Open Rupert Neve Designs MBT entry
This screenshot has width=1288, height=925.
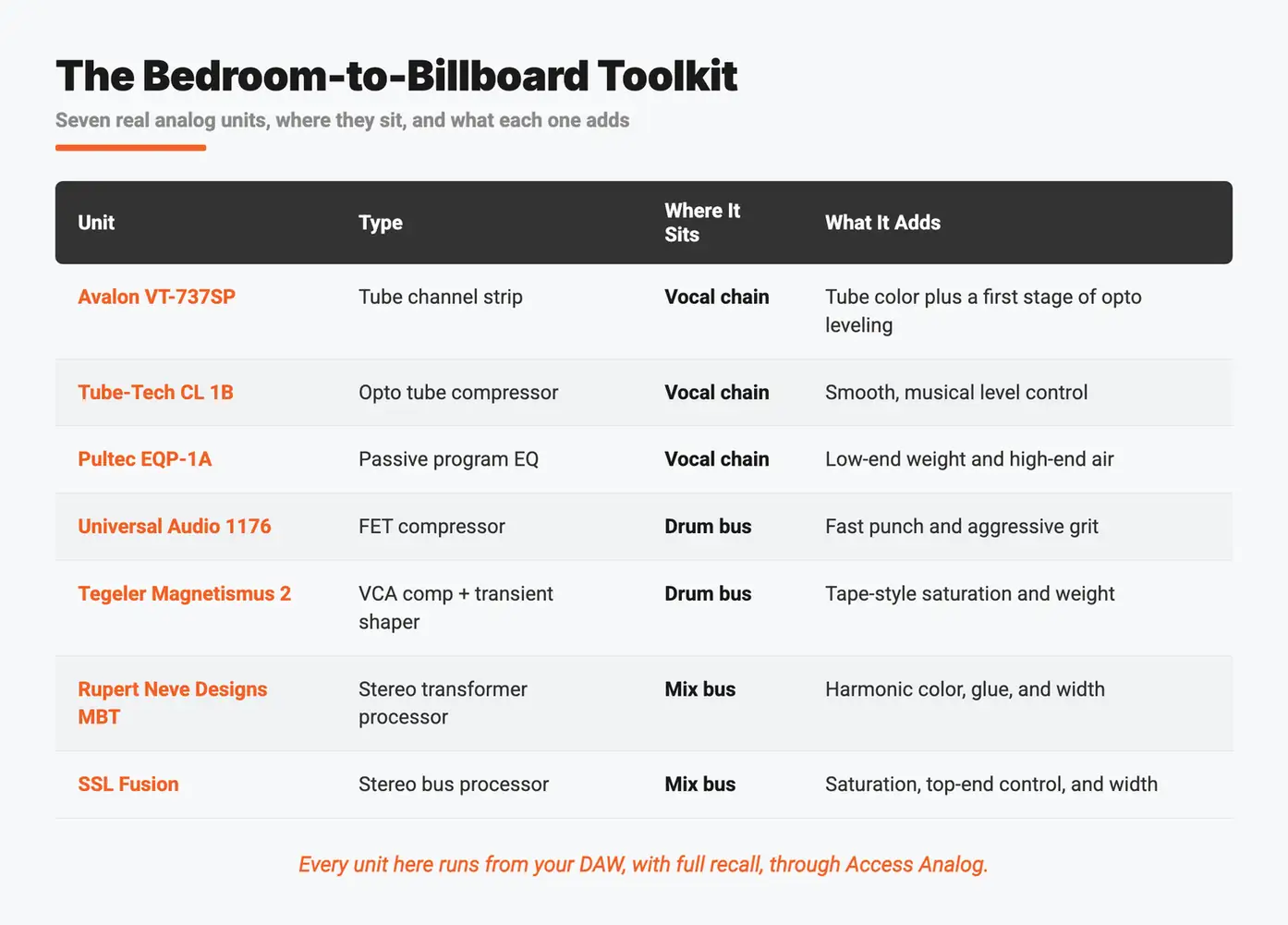coord(173,703)
